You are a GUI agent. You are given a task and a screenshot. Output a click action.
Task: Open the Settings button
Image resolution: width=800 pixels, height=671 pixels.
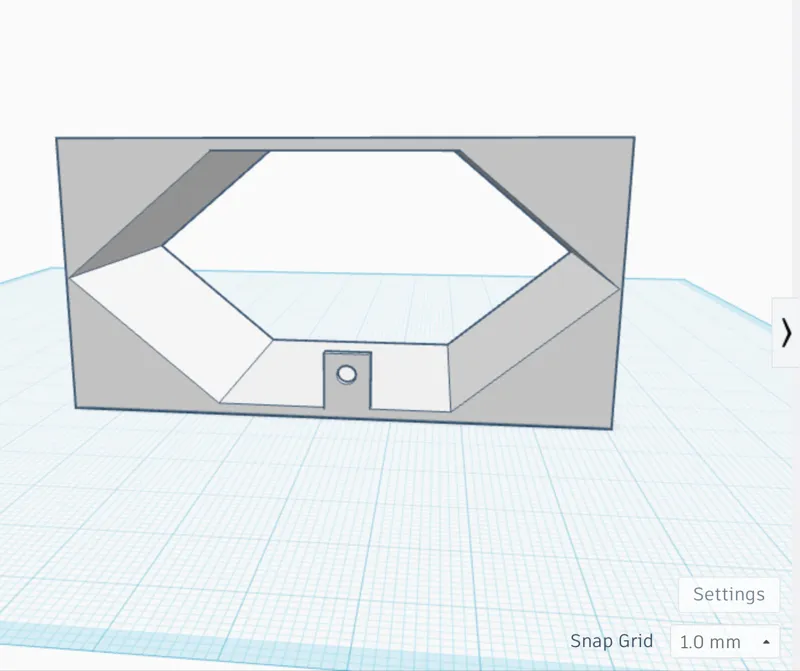coord(729,594)
